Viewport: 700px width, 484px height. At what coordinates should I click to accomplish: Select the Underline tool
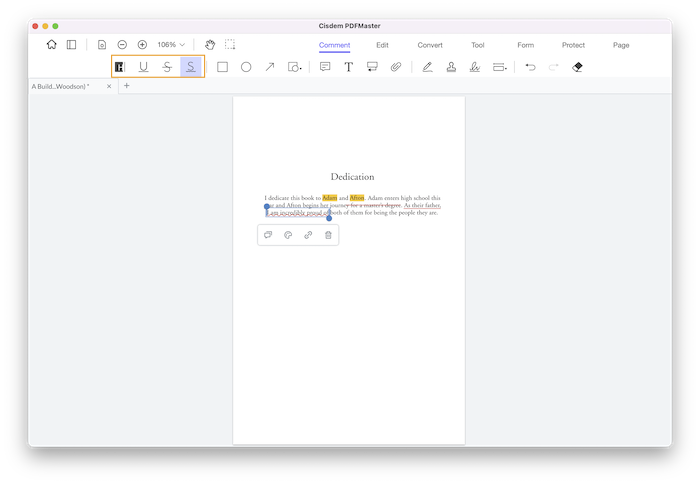[143, 67]
